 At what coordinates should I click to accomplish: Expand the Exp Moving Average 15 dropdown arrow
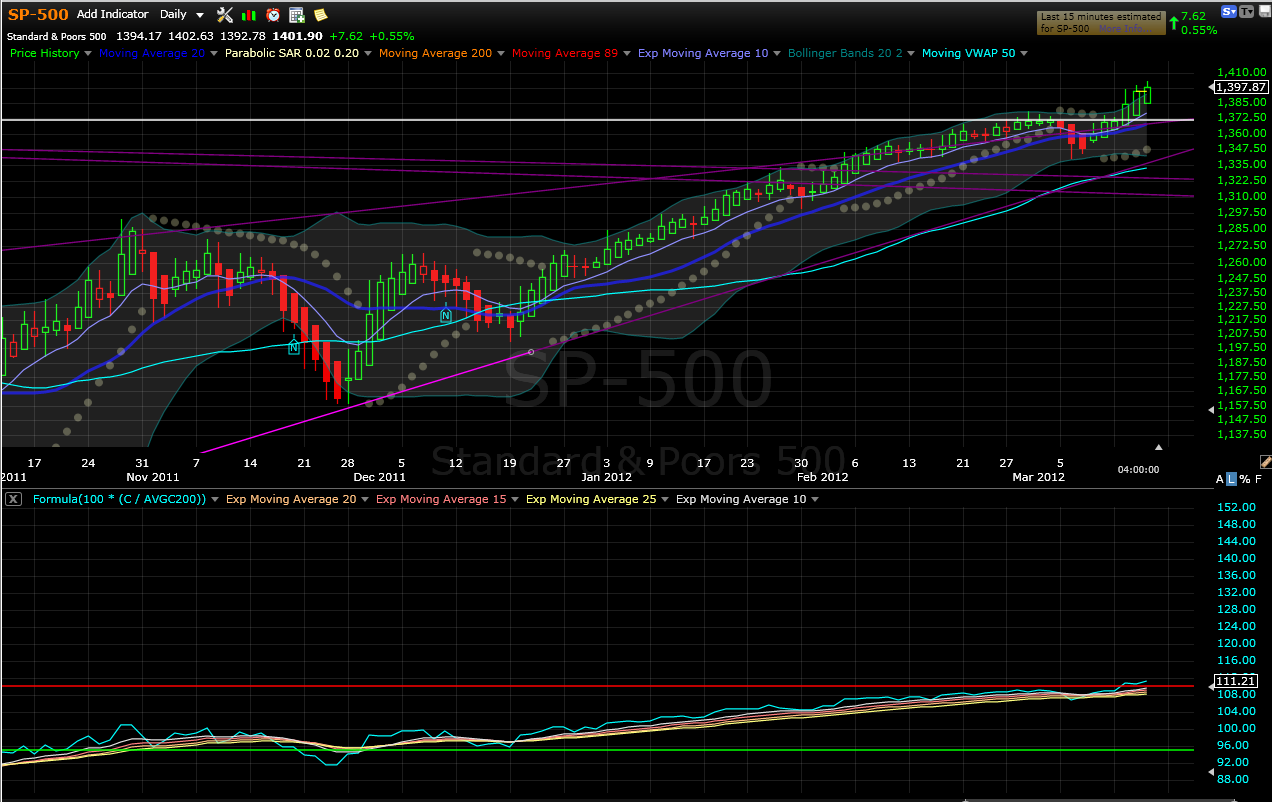515,499
